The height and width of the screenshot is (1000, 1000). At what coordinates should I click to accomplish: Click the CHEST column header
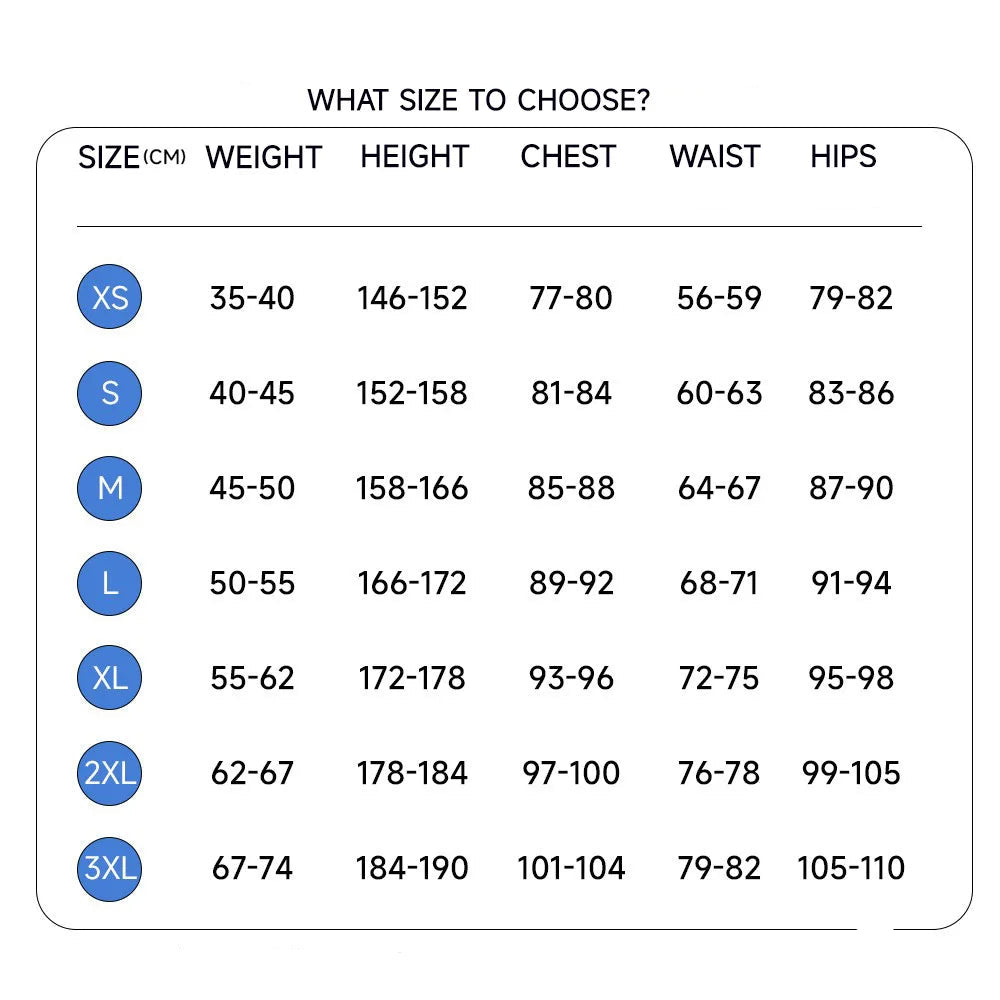[568, 157]
